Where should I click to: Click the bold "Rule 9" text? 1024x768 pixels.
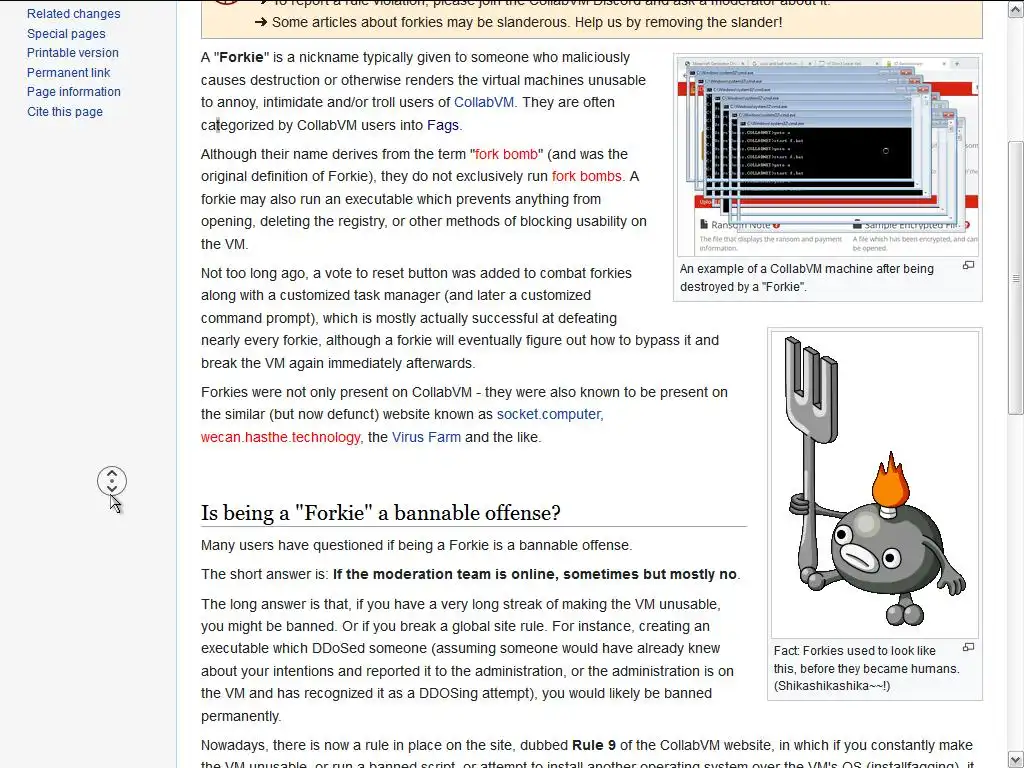tap(594, 745)
